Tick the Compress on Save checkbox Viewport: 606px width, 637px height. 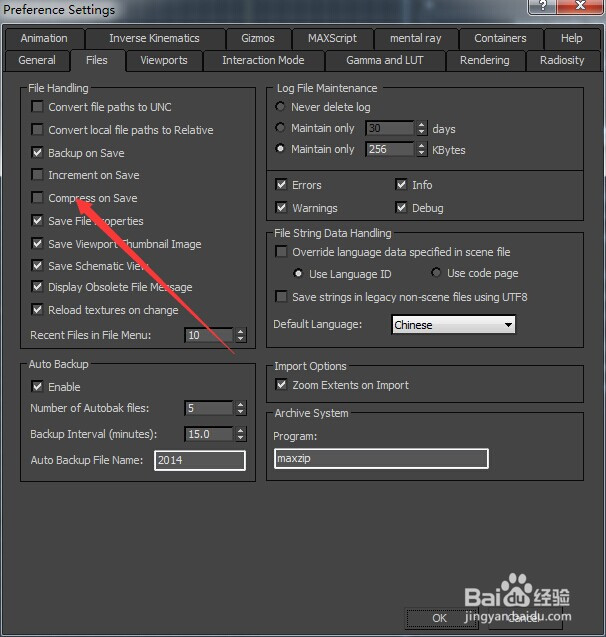click(x=37, y=198)
